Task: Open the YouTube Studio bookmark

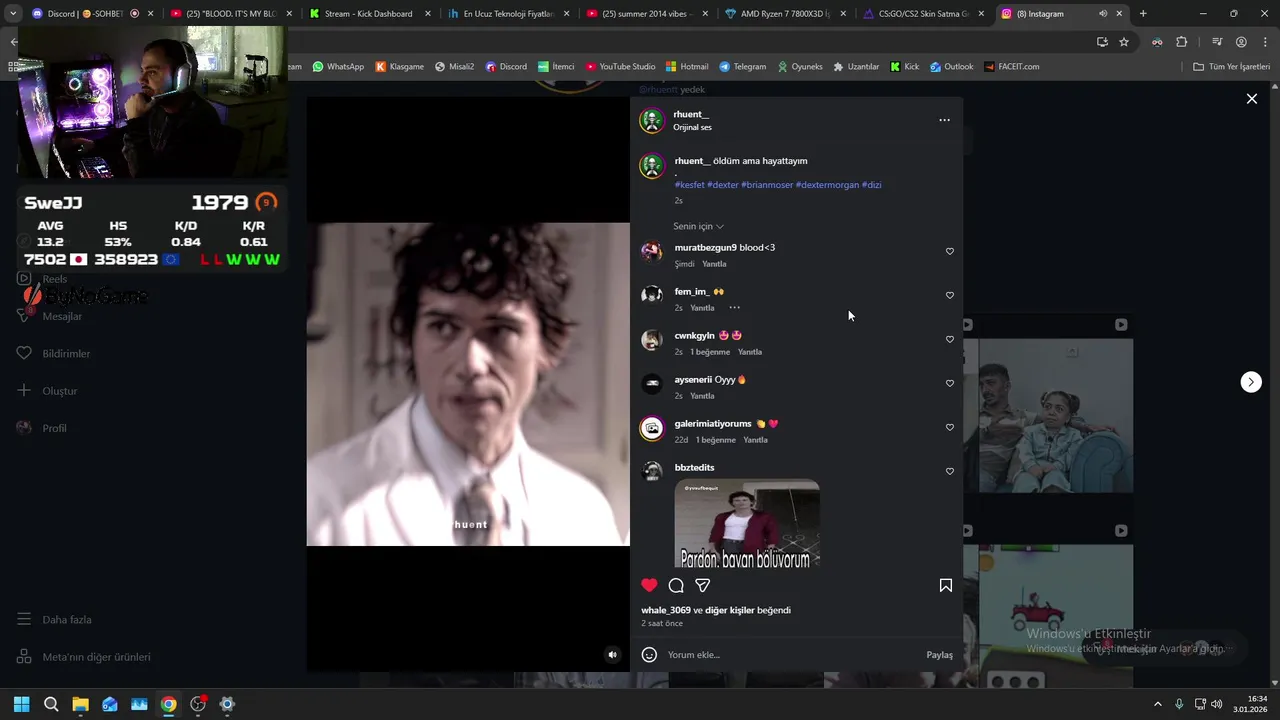Action: click(x=620, y=67)
